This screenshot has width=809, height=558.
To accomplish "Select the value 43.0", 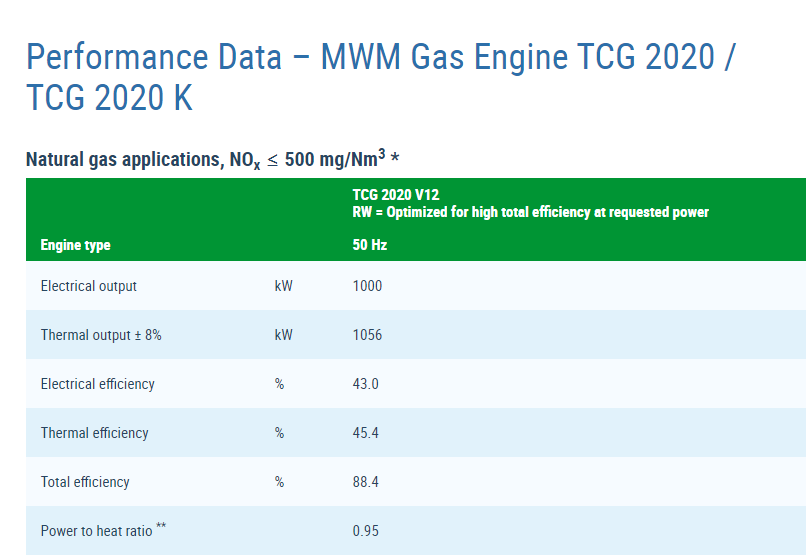I will pyautogui.click(x=365, y=384).
